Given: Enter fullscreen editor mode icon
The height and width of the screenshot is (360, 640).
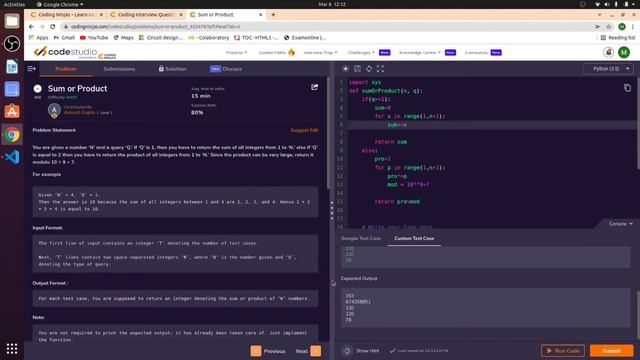Looking at the screenshot, I should 380,69.
